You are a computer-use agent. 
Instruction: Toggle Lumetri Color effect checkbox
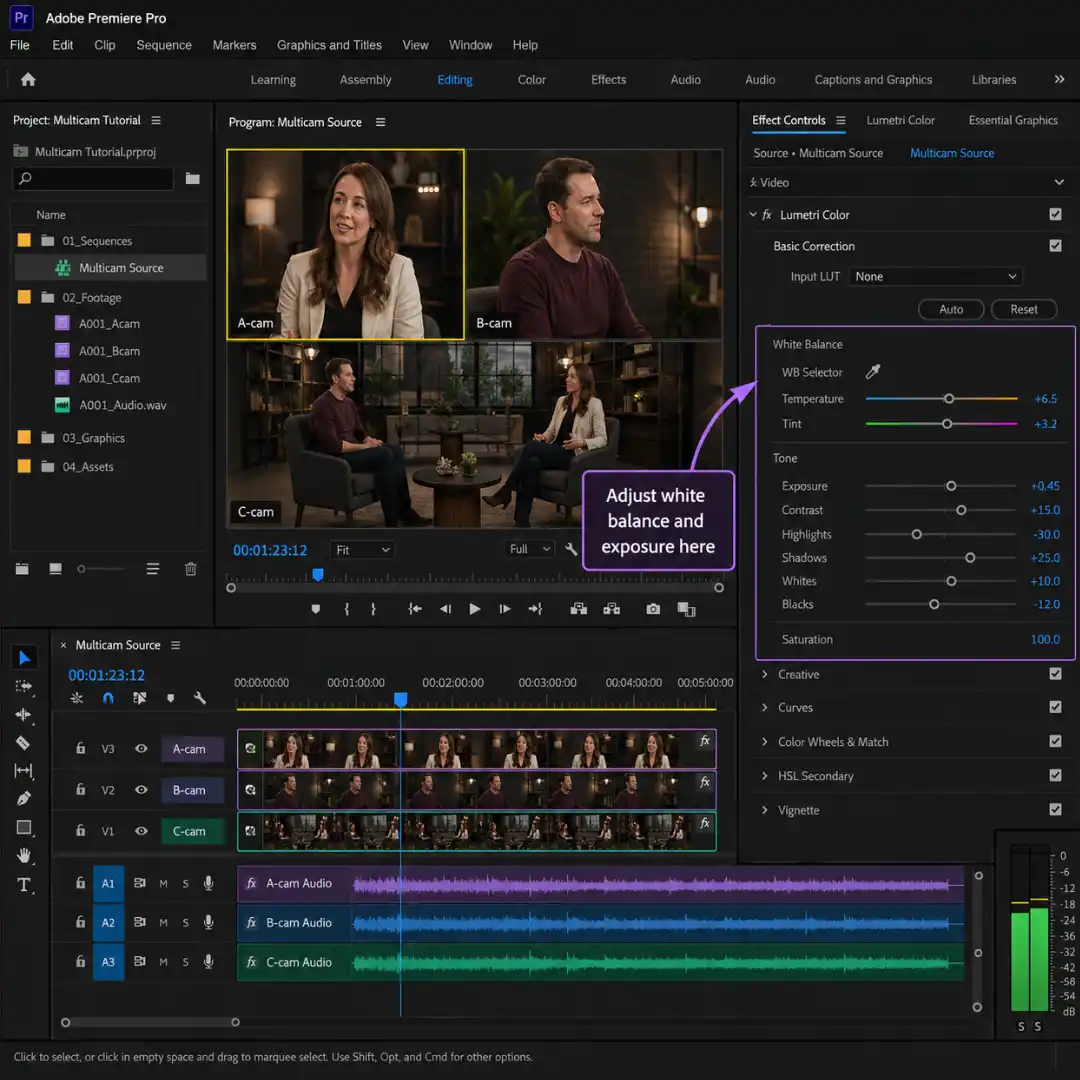(x=1055, y=214)
